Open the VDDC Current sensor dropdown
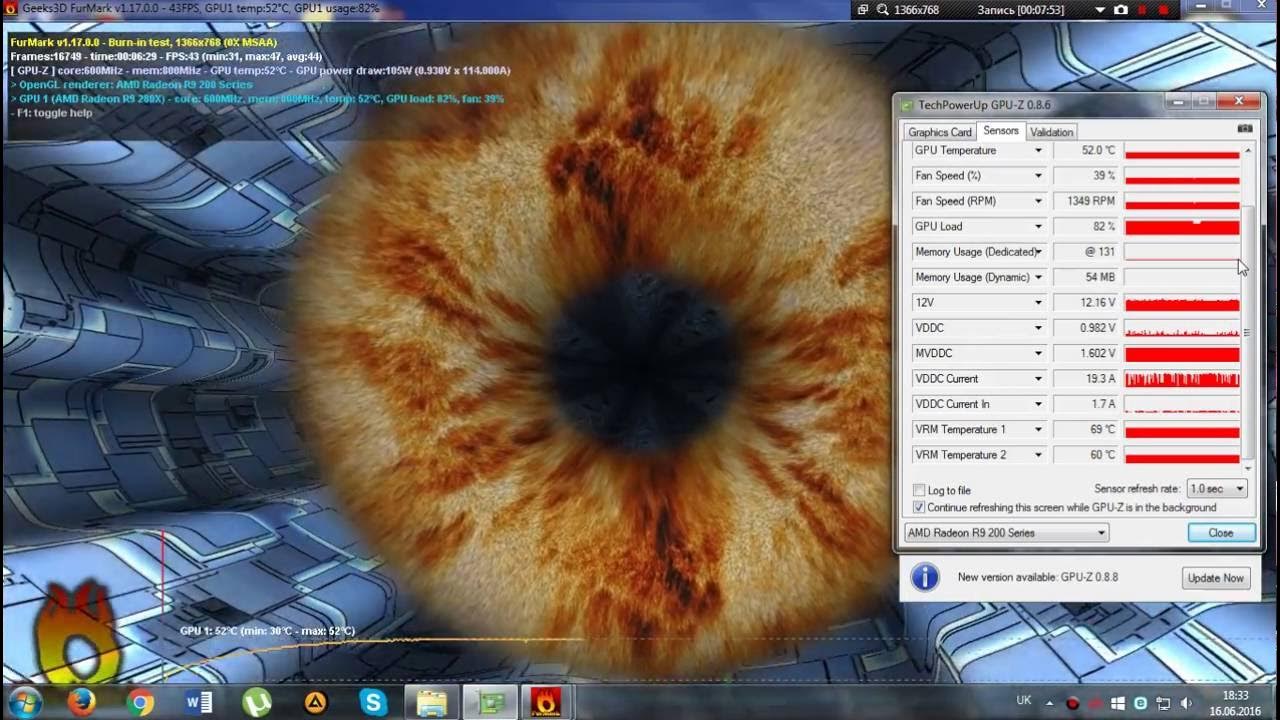Viewport: 1280px width, 720px height. (1038, 378)
